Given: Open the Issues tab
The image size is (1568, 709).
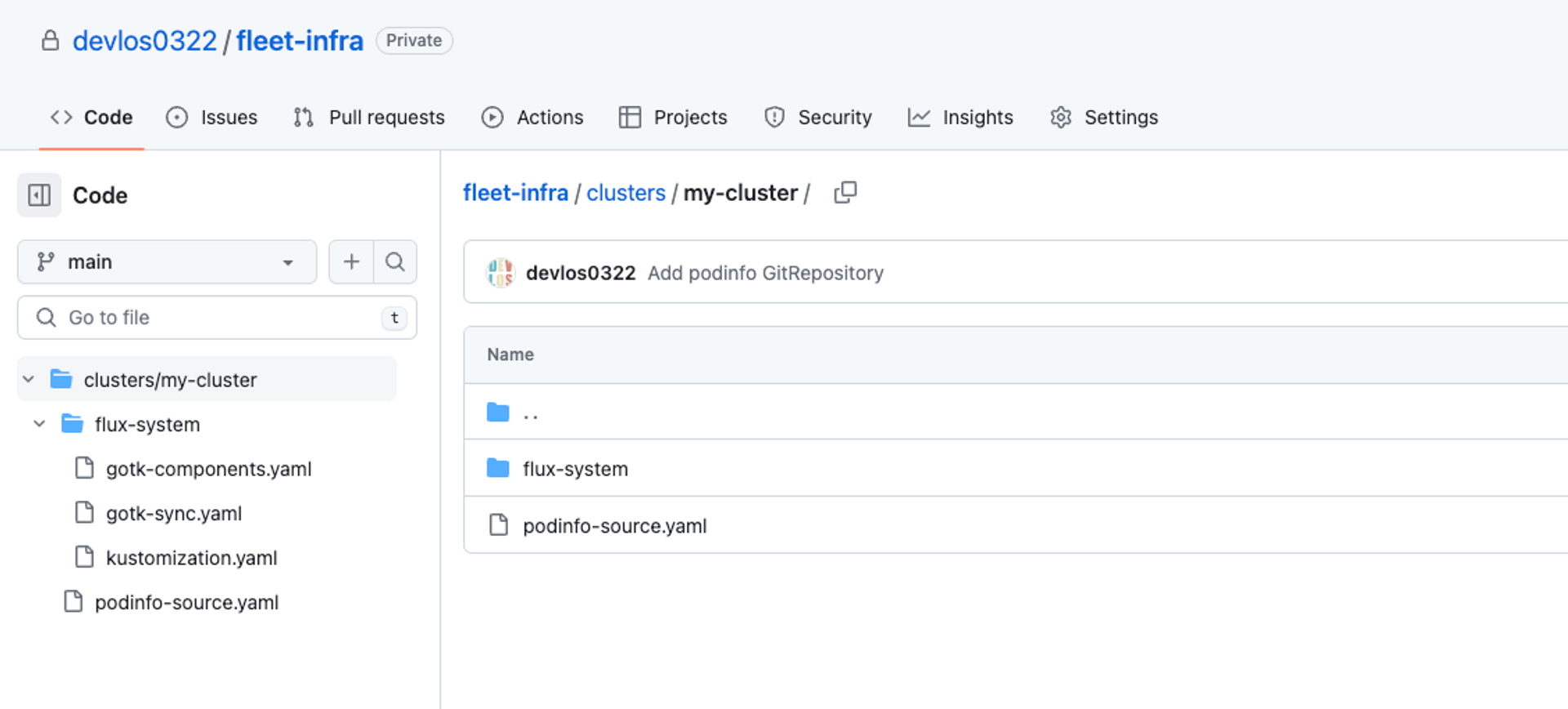Looking at the screenshot, I should click(x=212, y=118).
